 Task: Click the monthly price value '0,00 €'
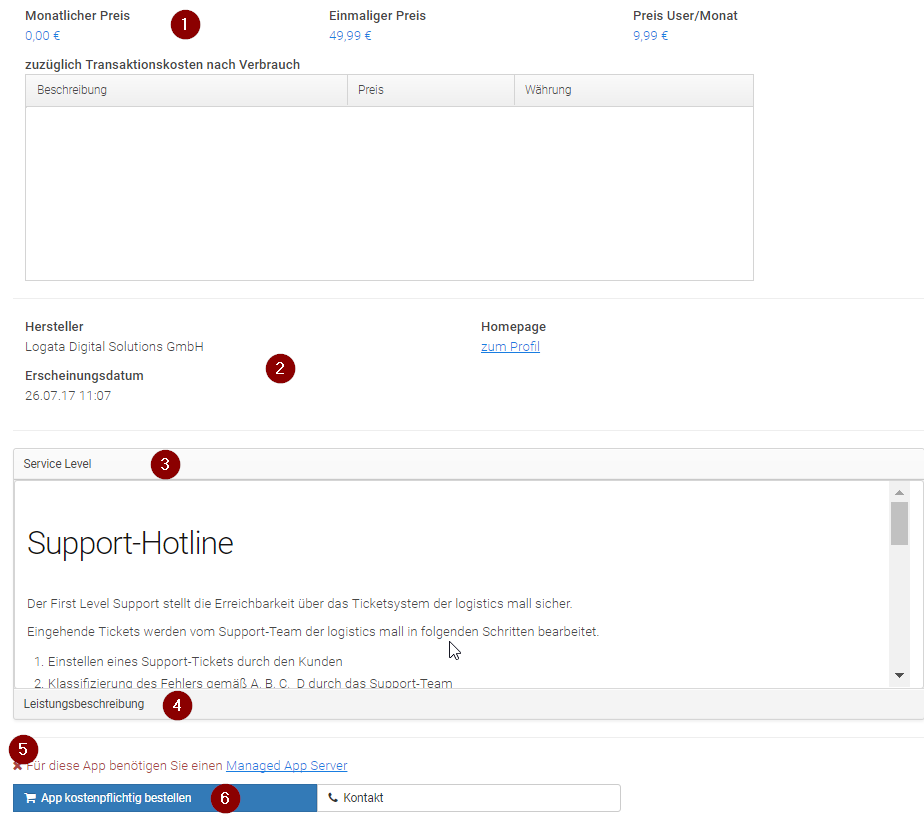[x=42, y=35]
